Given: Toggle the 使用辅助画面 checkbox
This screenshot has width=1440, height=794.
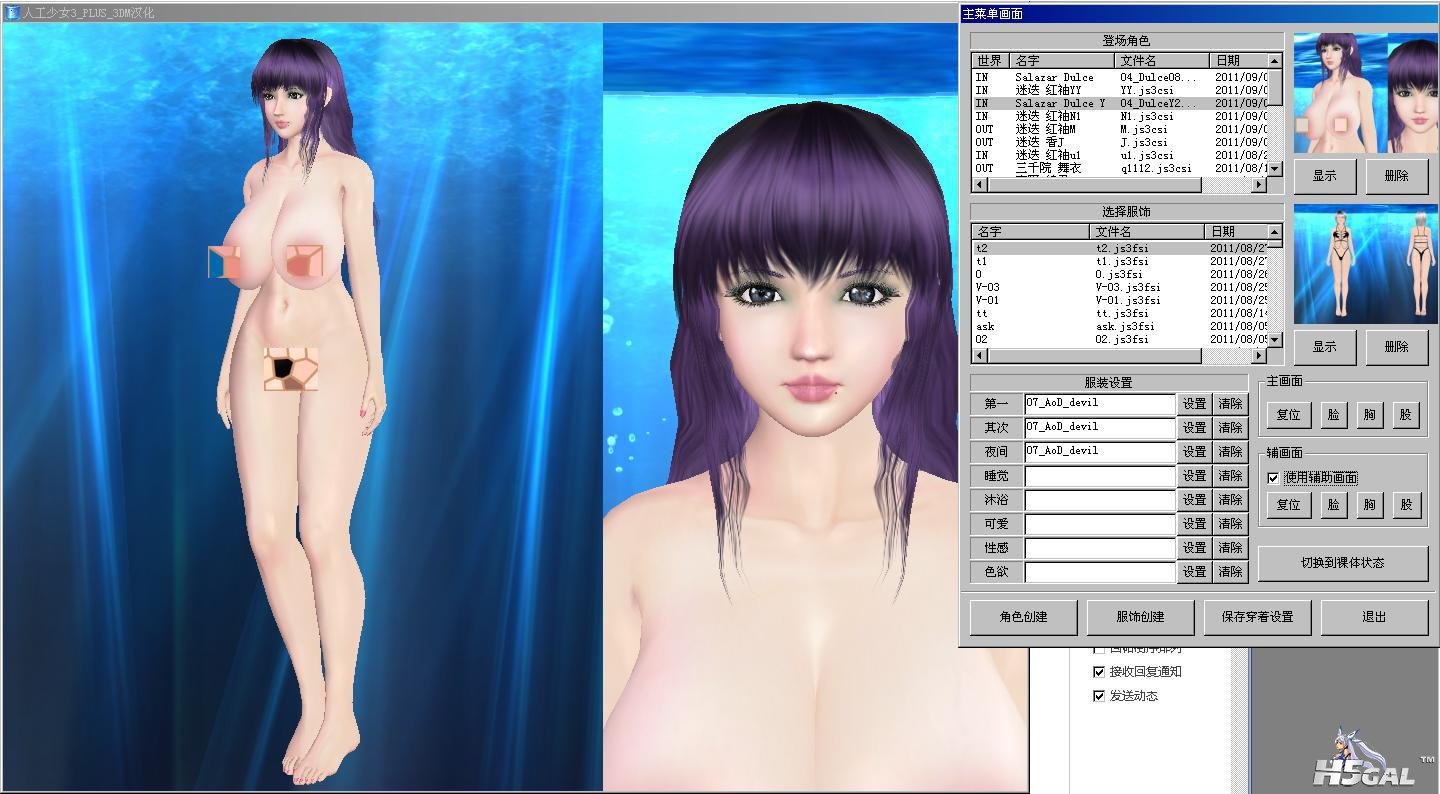Looking at the screenshot, I should tap(1273, 478).
